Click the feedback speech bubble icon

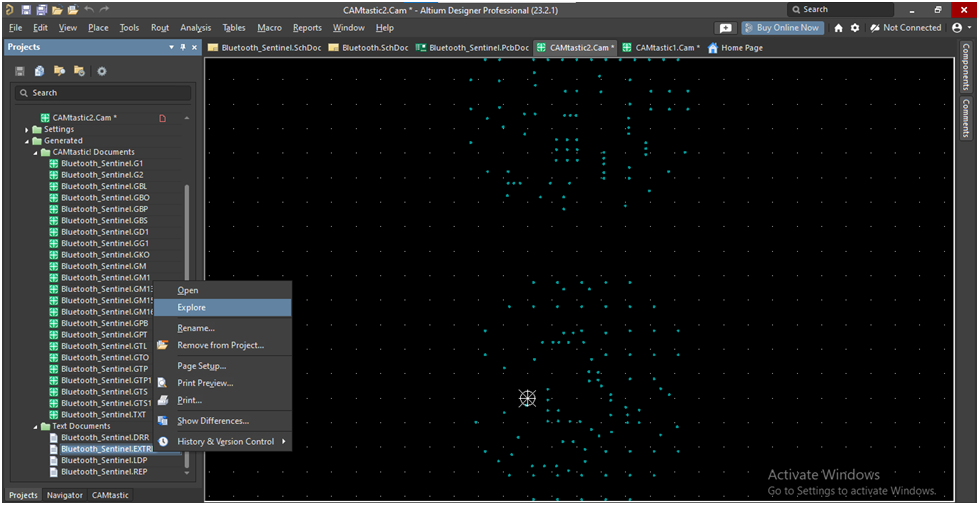coord(726,28)
